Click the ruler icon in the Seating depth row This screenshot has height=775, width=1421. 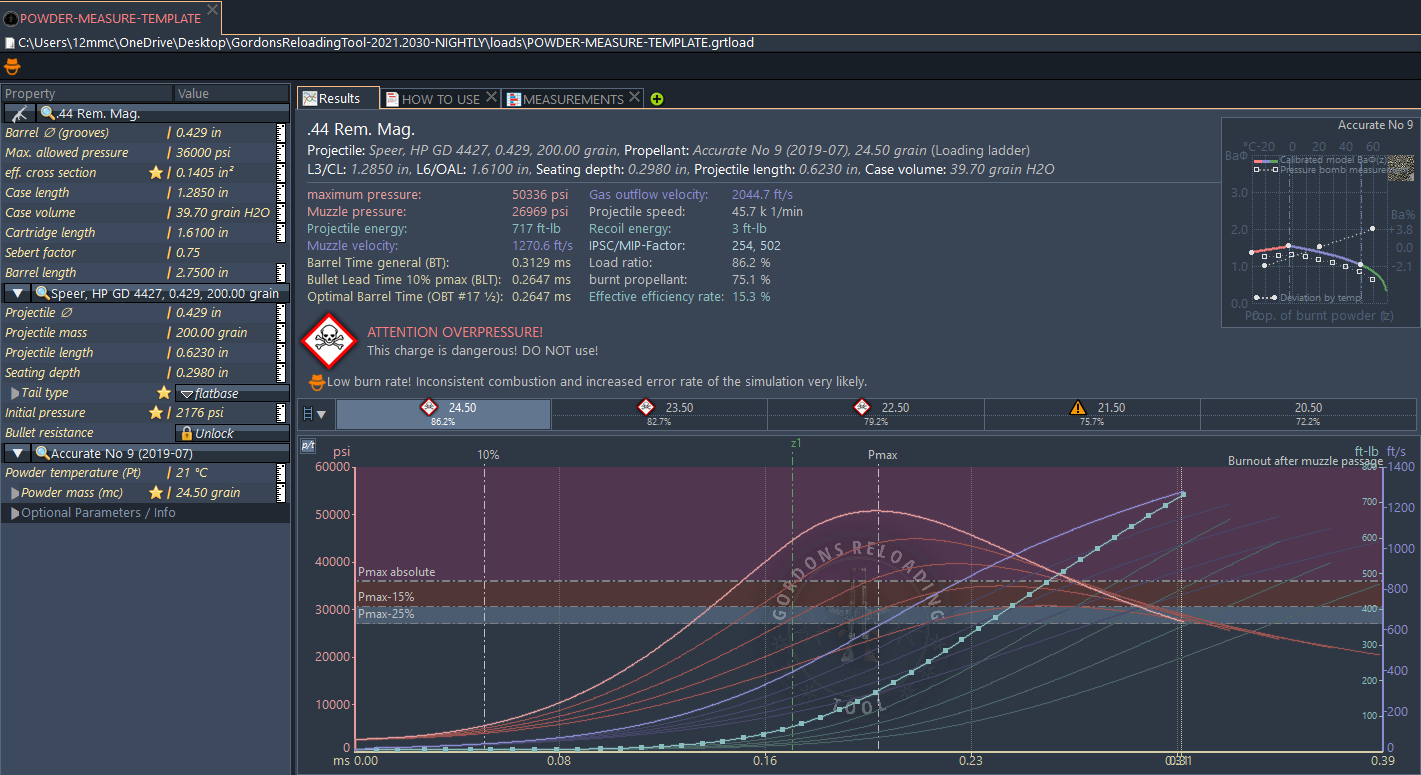pos(281,373)
